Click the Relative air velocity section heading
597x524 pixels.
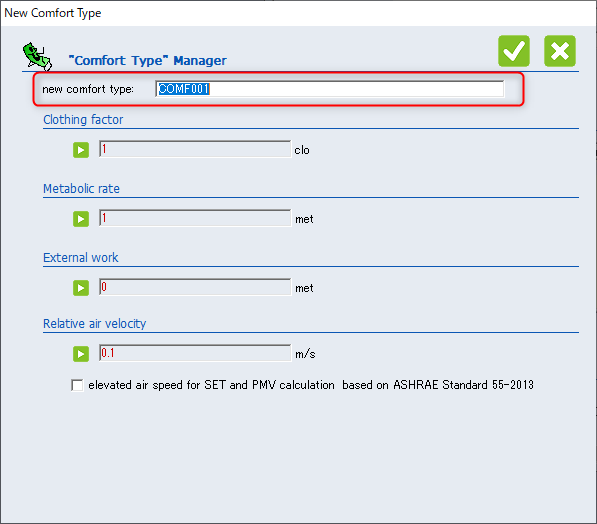click(94, 323)
